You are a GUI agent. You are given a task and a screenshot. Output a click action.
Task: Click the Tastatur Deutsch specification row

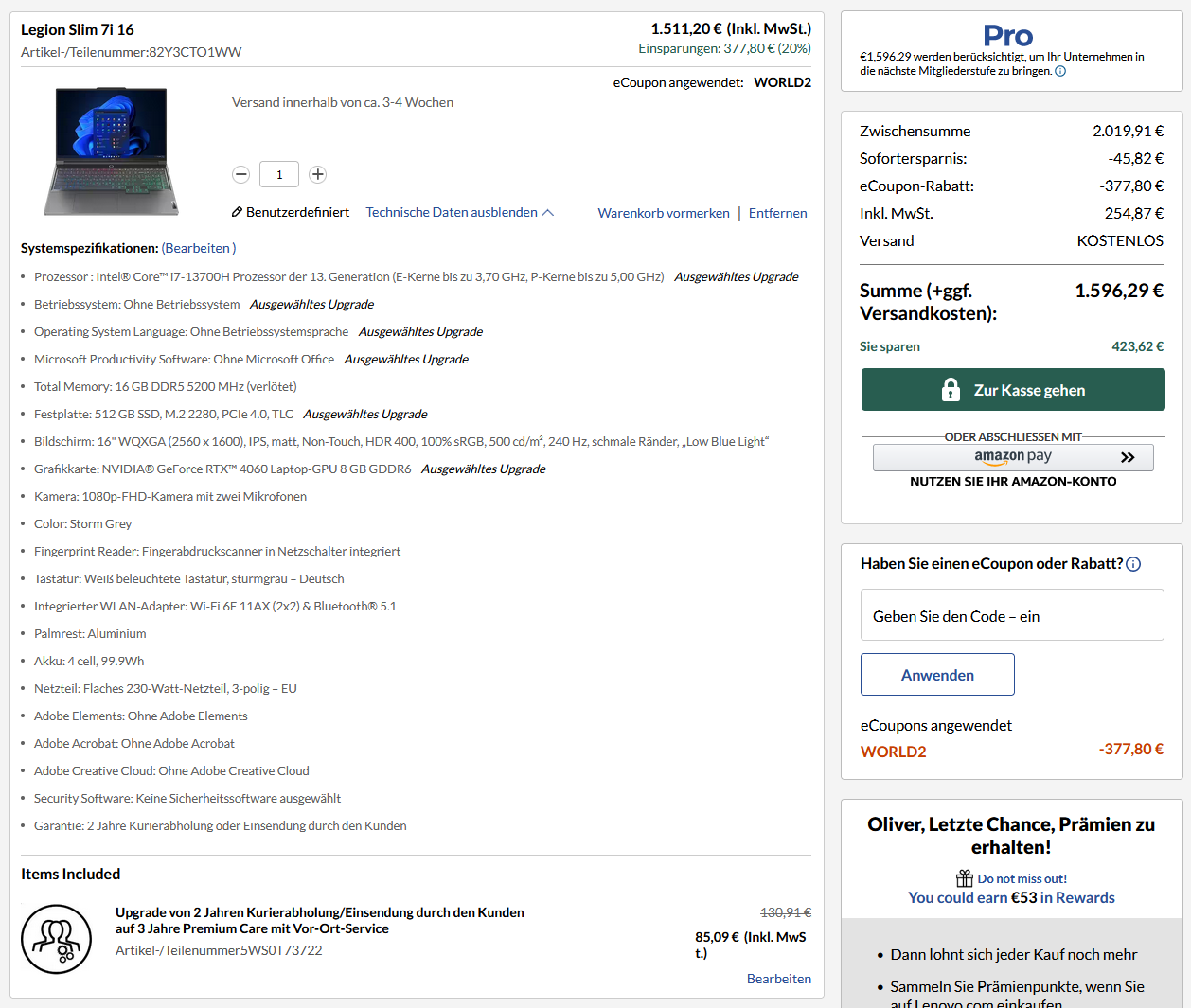tap(188, 579)
